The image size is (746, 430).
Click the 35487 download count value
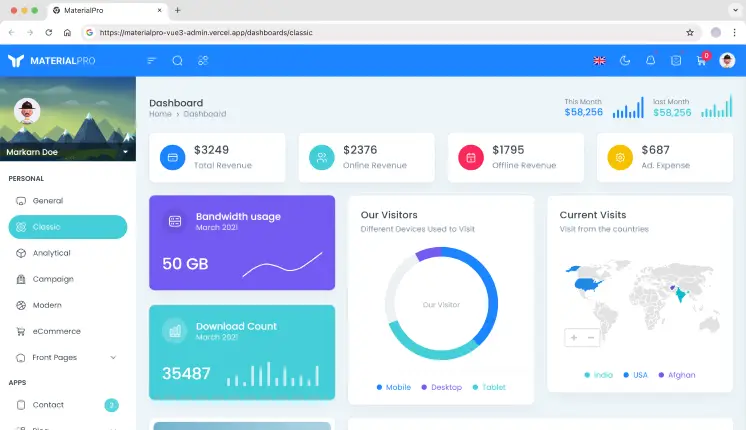[186, 373]
